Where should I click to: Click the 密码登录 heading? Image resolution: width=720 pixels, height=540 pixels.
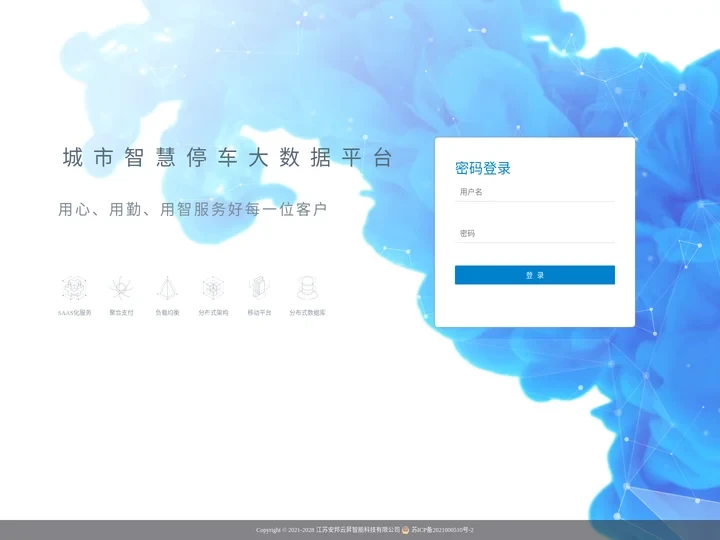(x=483, y=168)
